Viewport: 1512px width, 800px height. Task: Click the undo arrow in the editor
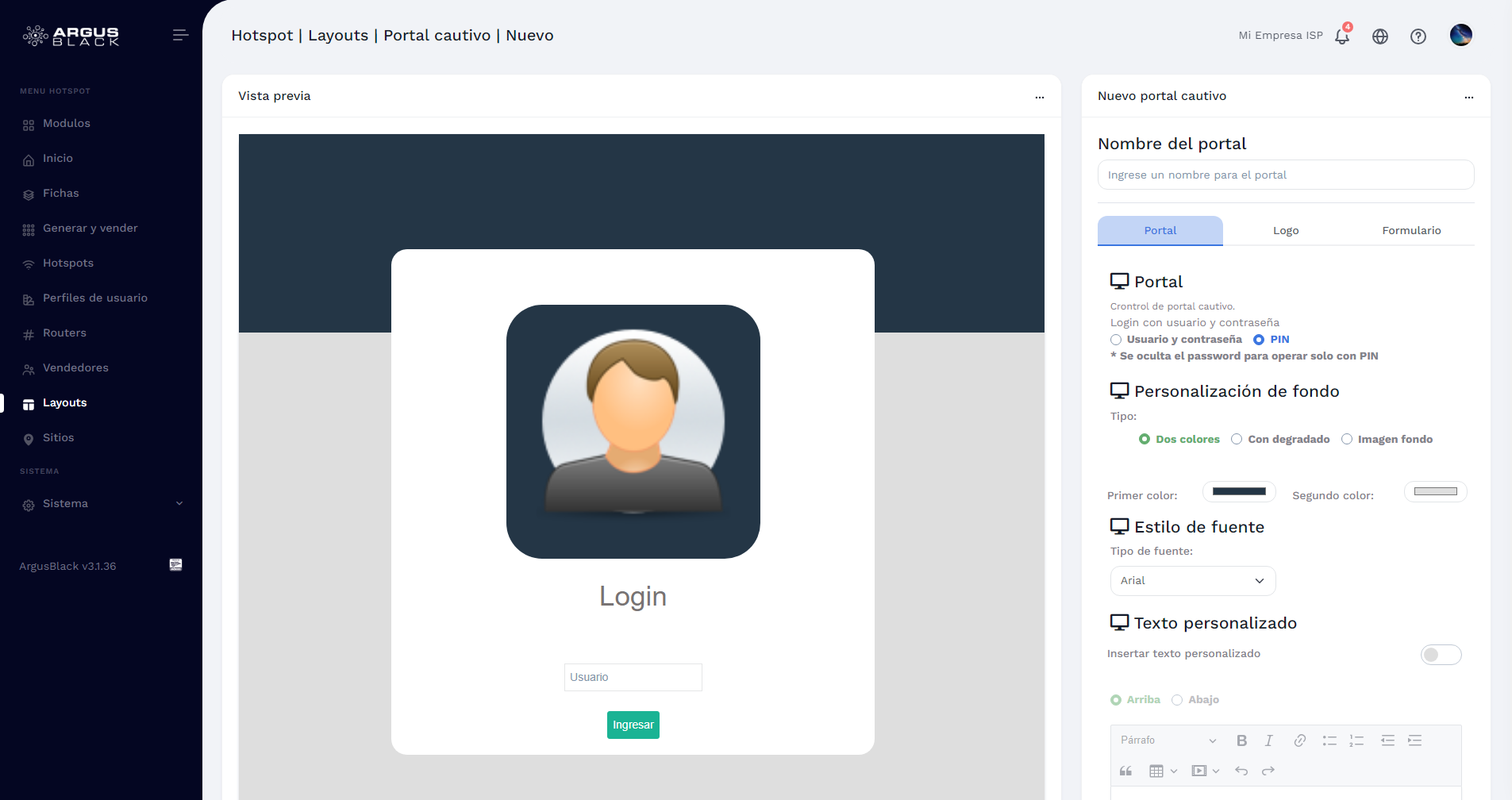tap(1241, 771)
